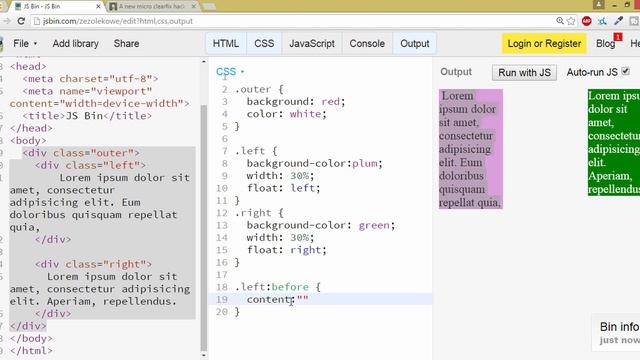The image size is (640, 360).
Task: Click the word 'plum' in the CSS
Action: pyautogui.click(x=364, y=163)
